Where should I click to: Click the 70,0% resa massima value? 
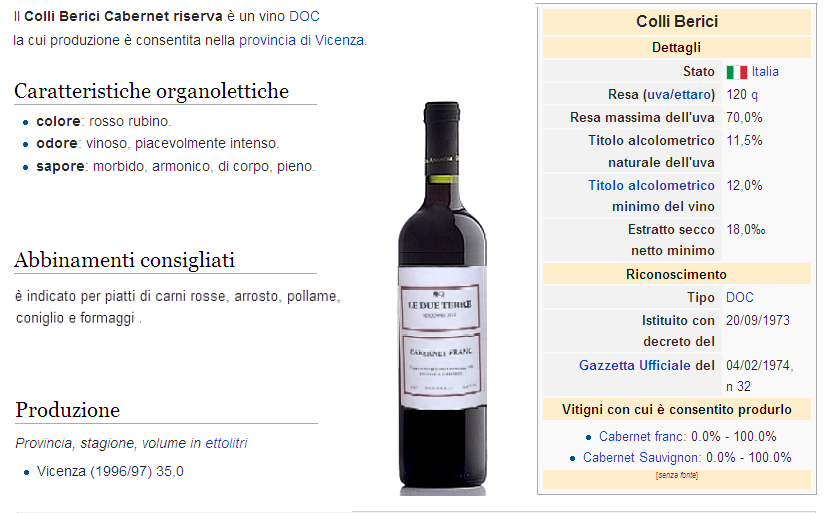click(744, 117)
